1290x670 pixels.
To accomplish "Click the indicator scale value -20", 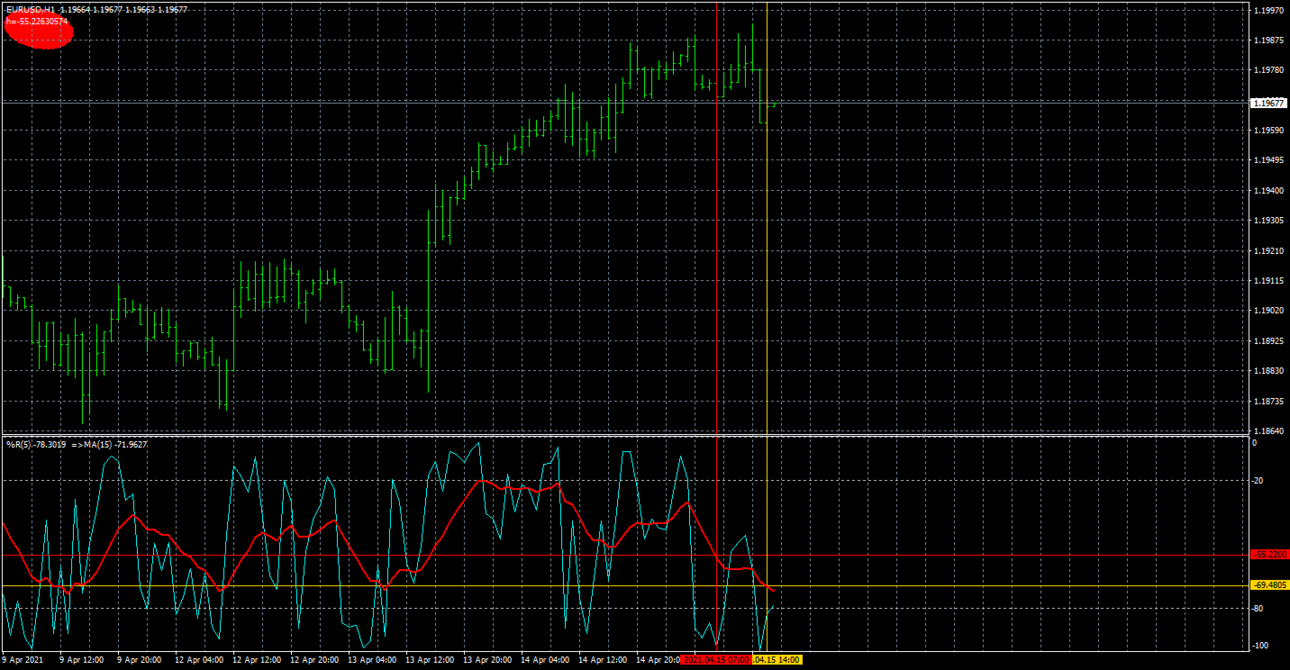I will [1258, 481].
